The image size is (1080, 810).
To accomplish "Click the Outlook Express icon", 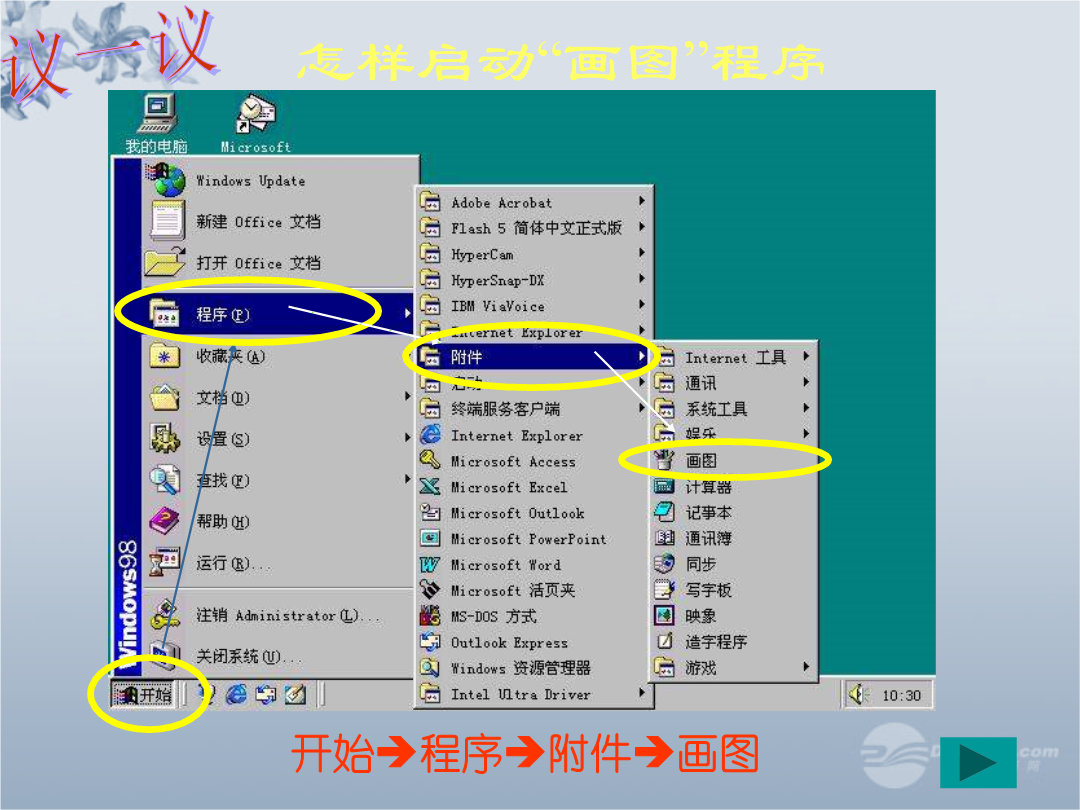I will coord(430,642).
